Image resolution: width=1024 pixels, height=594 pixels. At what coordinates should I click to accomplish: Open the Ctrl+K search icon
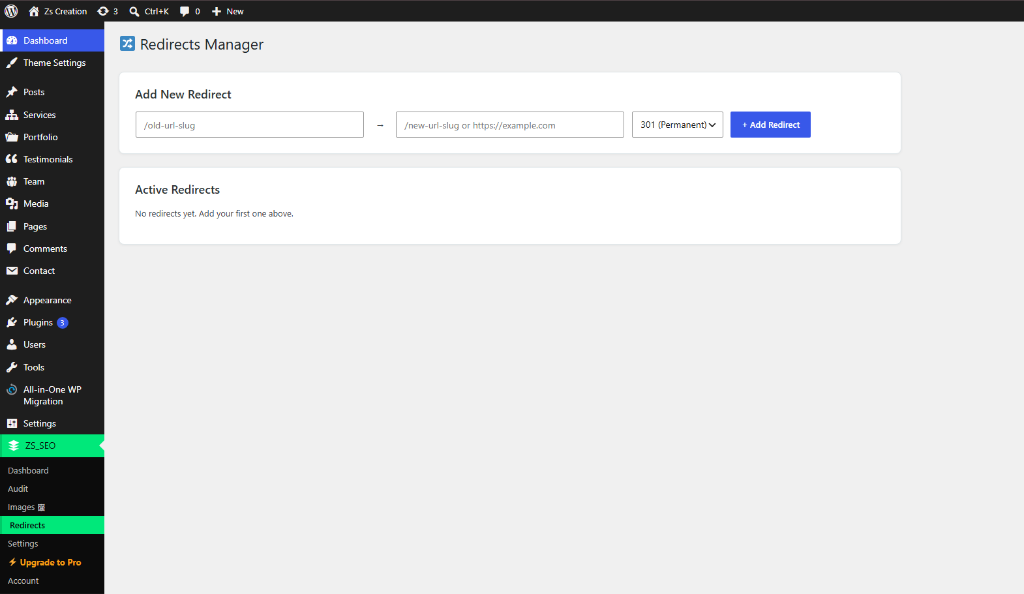click(x=134, y=11)
